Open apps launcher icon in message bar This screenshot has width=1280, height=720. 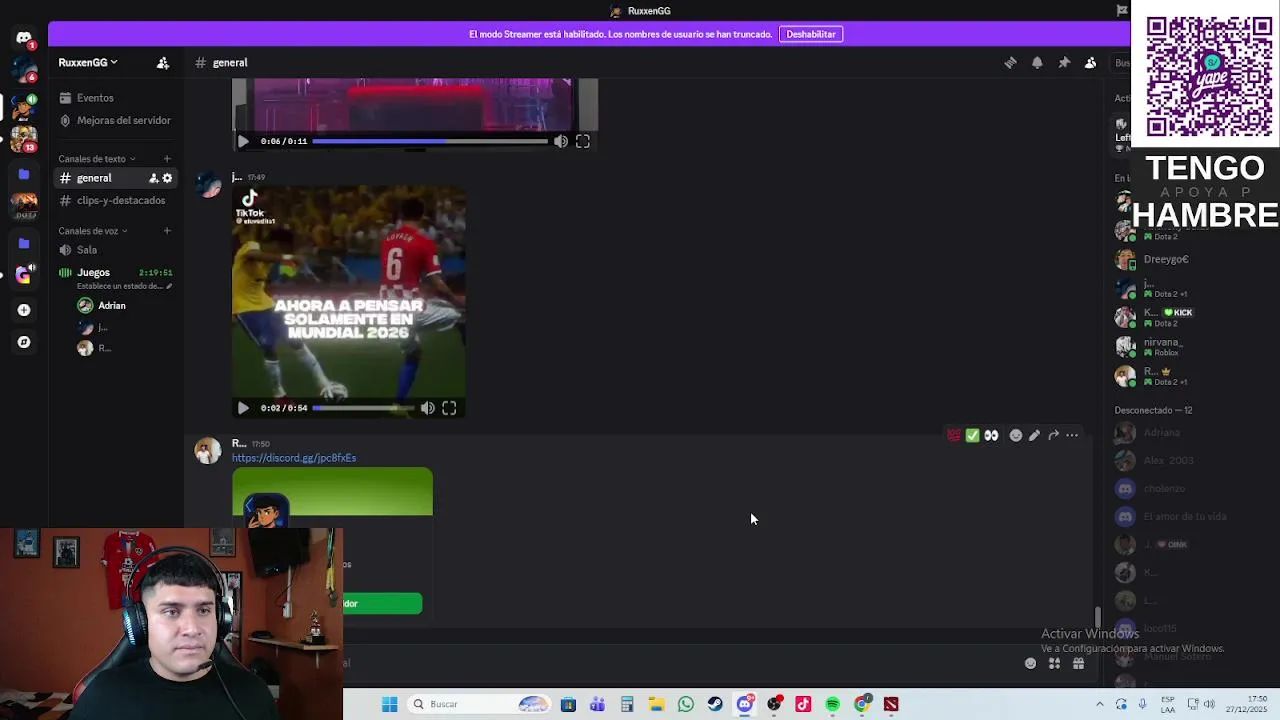point(1054,663)
